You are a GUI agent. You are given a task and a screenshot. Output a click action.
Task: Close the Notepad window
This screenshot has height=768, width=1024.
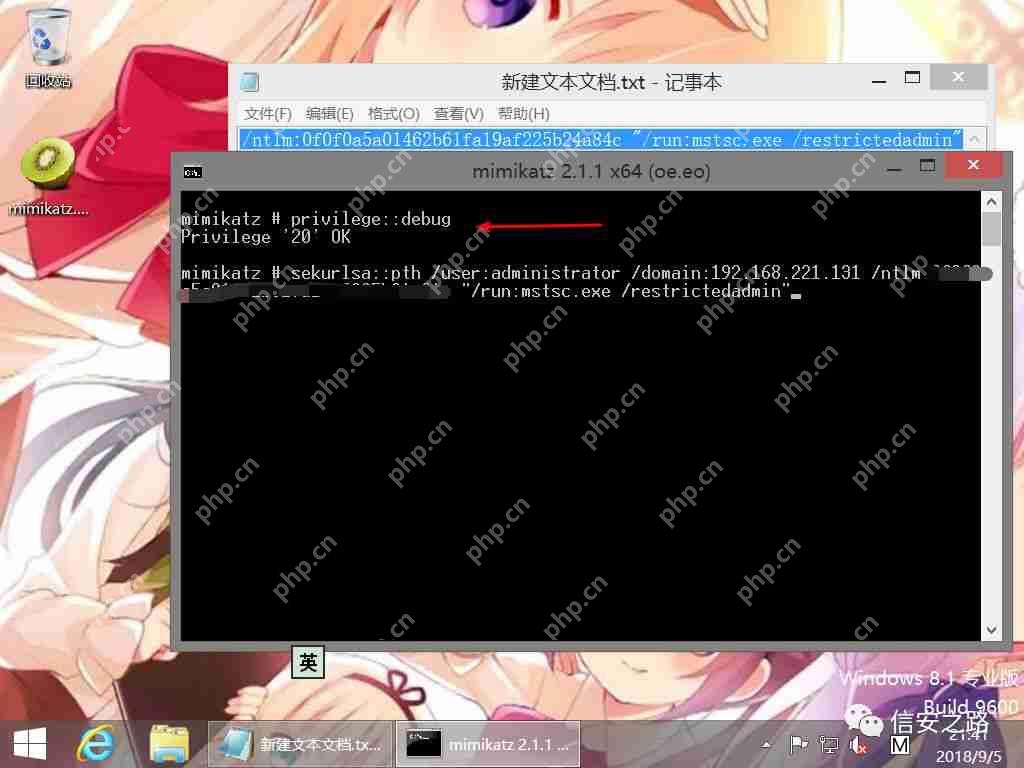[958, 78]
